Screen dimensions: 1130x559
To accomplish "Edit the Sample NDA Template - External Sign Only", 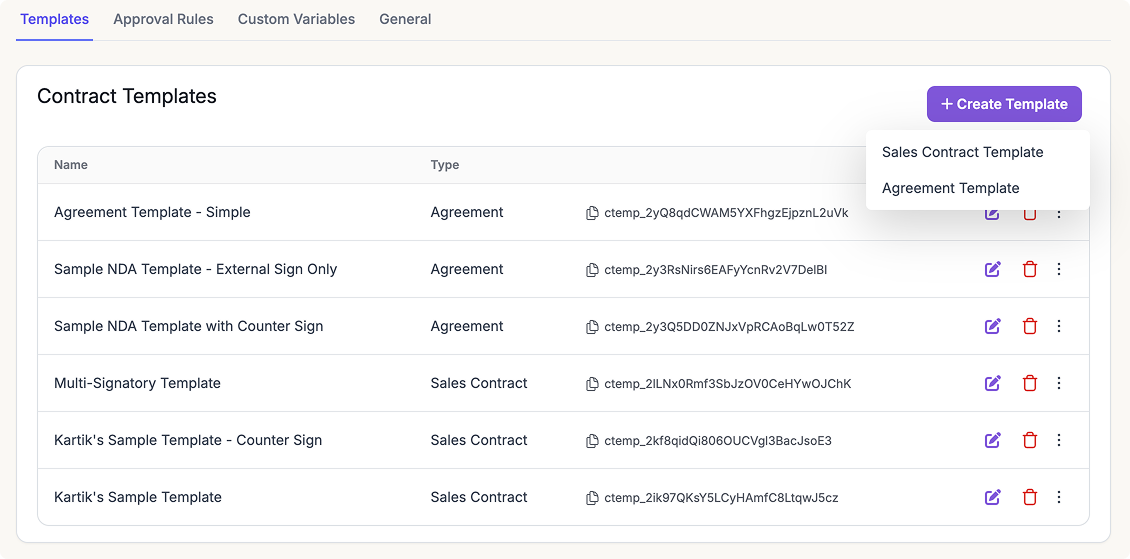I will point(992,269).
